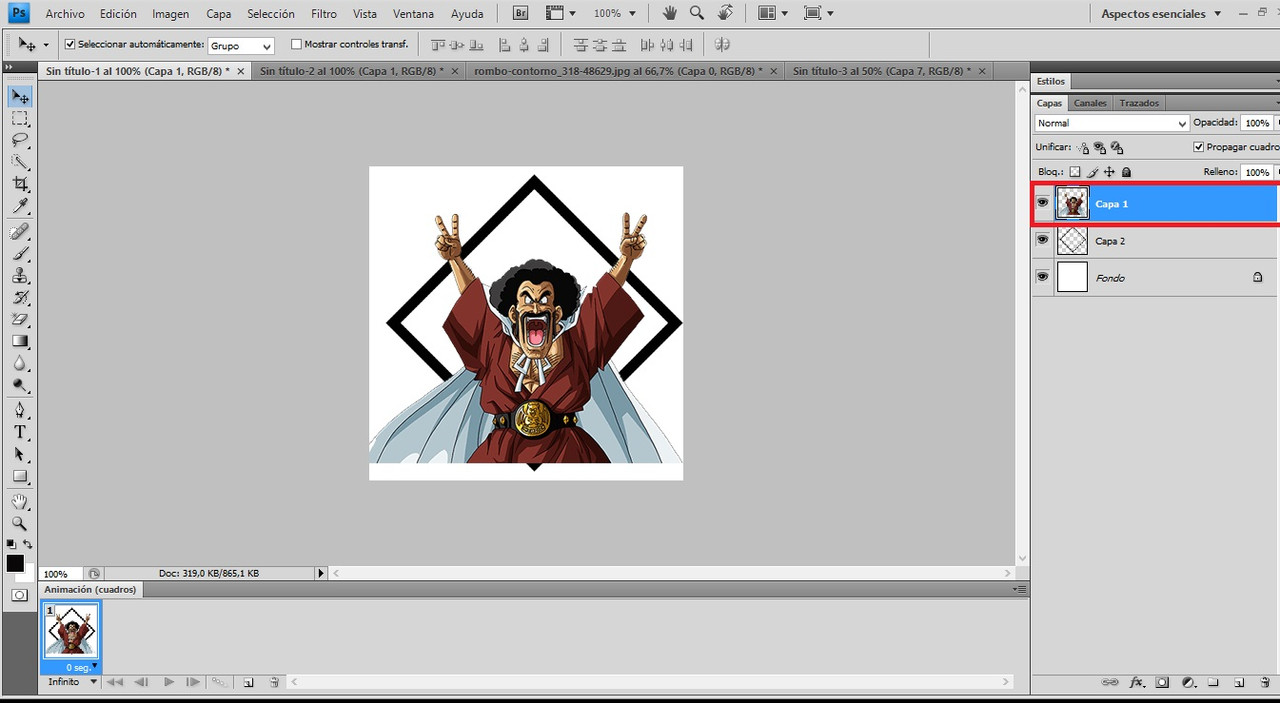Open the Capa menu

tap(219, 14)
